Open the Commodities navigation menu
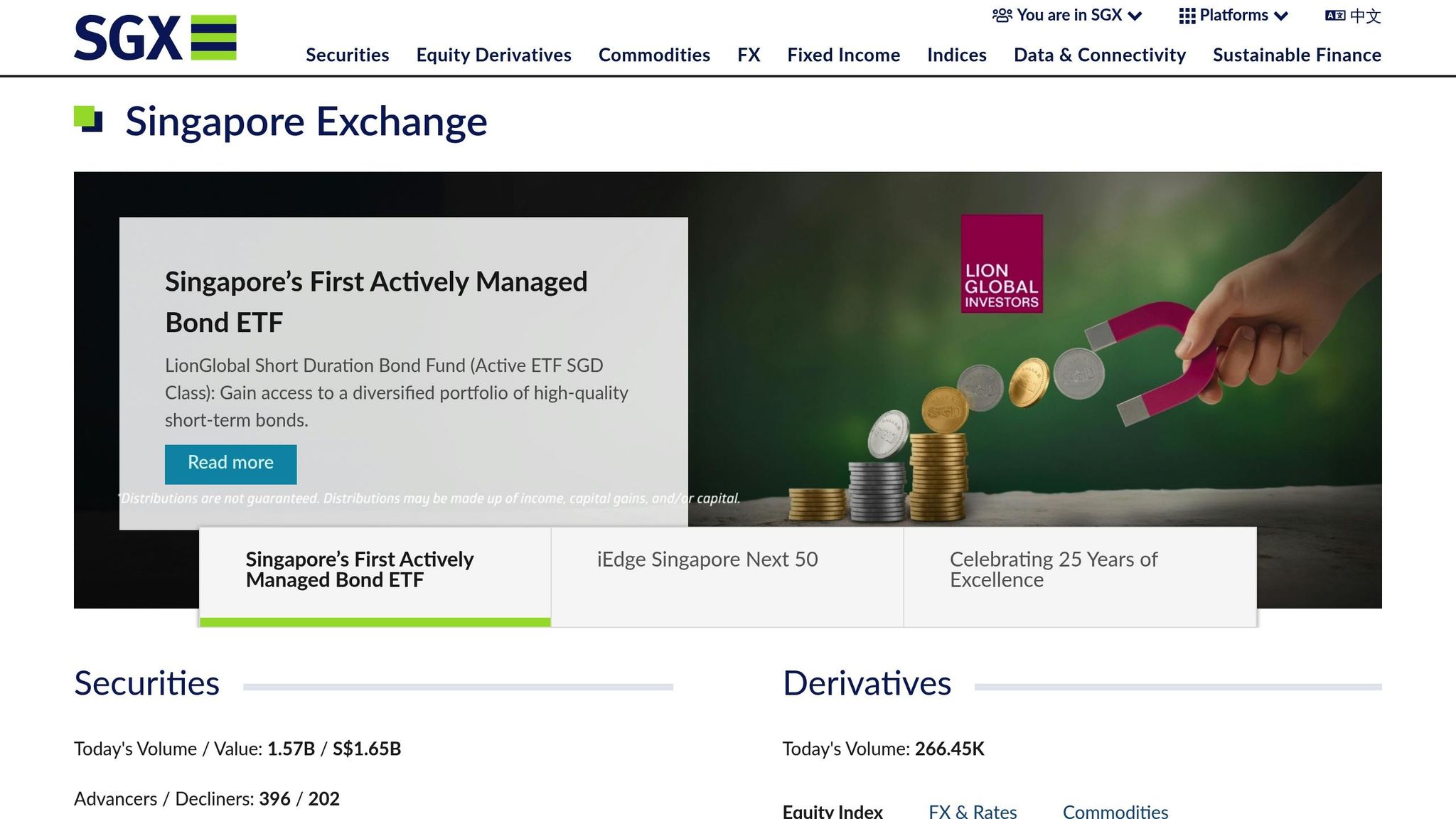This screenshot has width=1456, height=819. (654, 55)
